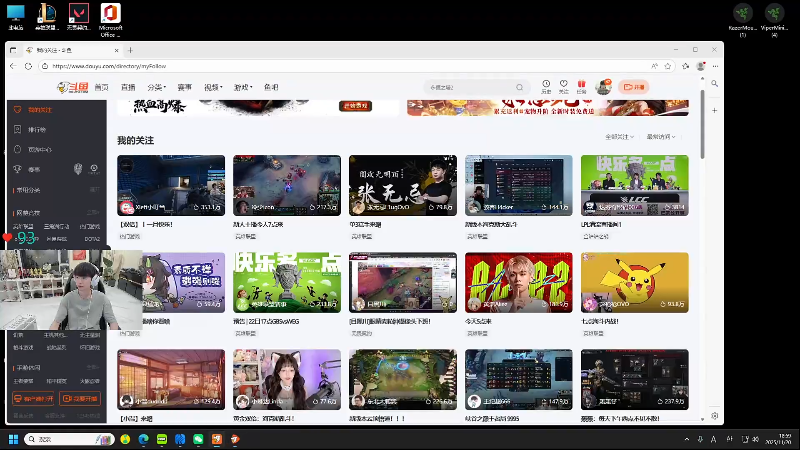The image size is (800, 450).
Task: Show all under 网游竞技 sidebar section
Action: point(93,212)
